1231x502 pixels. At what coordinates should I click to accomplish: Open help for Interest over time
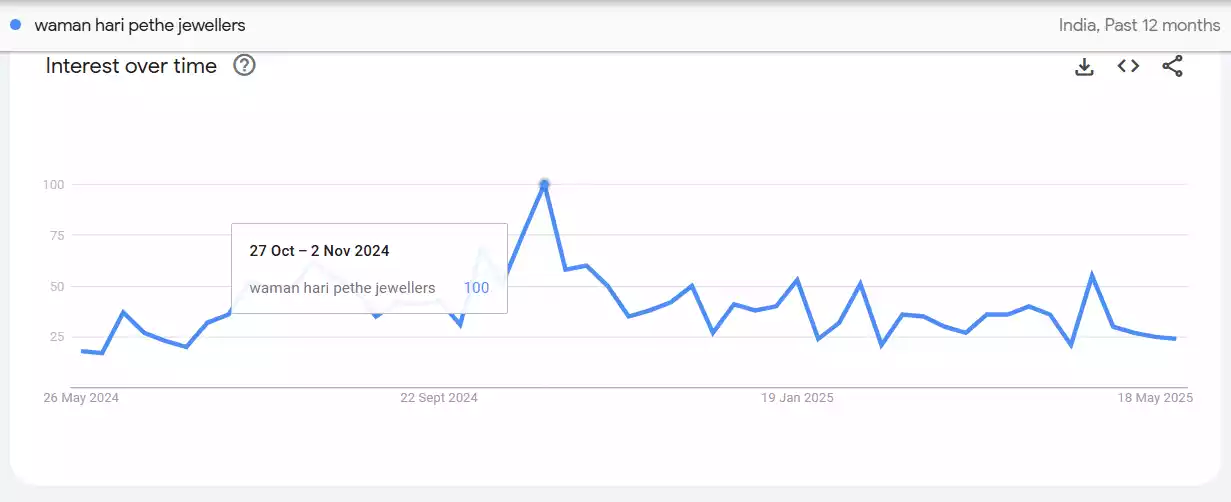click(x=244, y=66)
